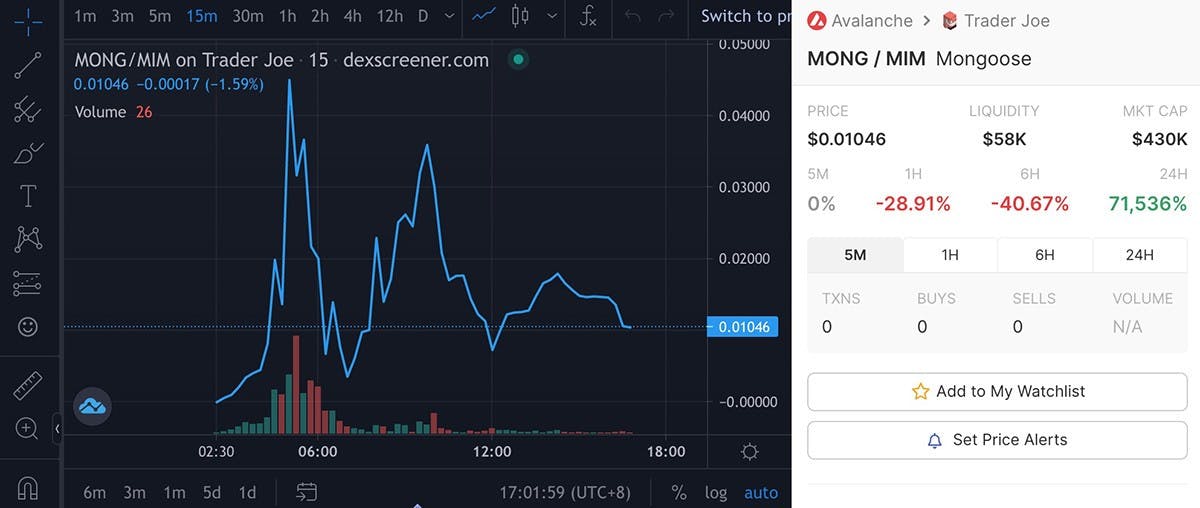This screenshot has width=1200, height=508.
Task: Select the 30m timeframe
Action: (x=248, y=16)
